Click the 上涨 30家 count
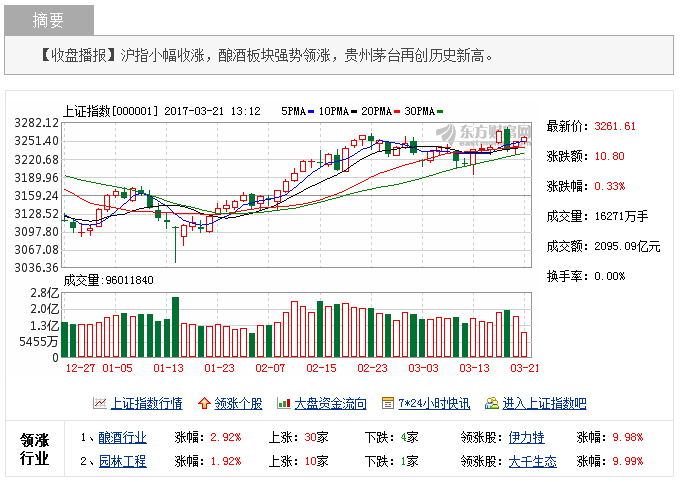682x482 pixels. [x=316, y=437]
